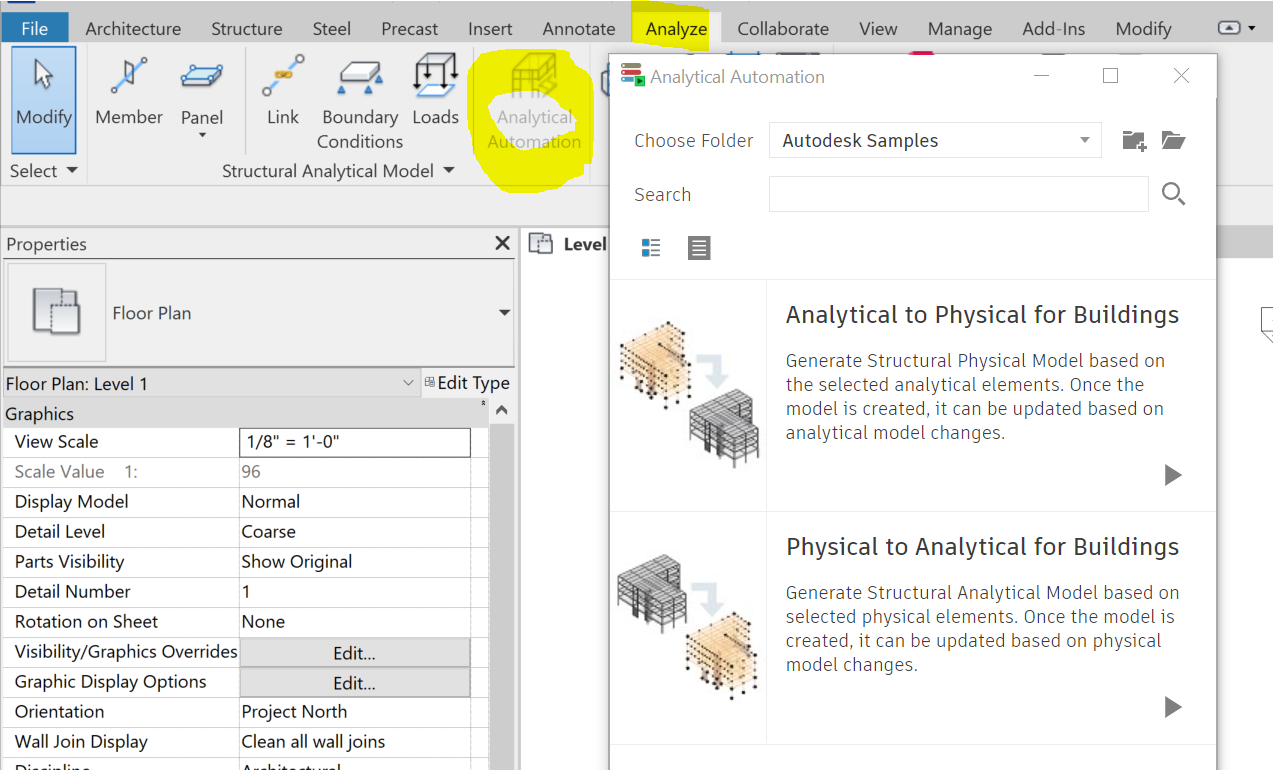Image resolution: width=1273 pixels, height=770 pixels.
Task: Switch to thumbnail list view of automations
Action: click(651, 247)
